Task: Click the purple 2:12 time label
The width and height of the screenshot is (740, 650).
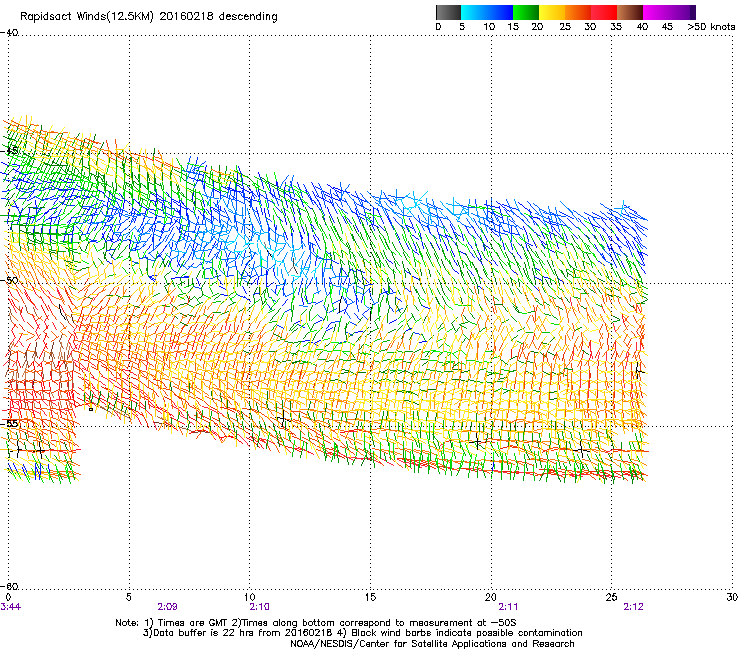Action: pyautogui.click(x=633, y=607)
